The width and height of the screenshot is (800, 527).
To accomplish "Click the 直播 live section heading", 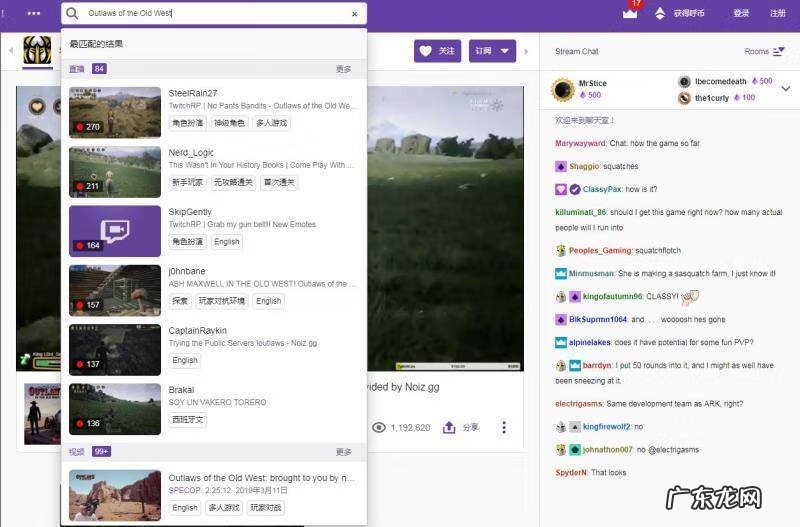I will [77, 69].
